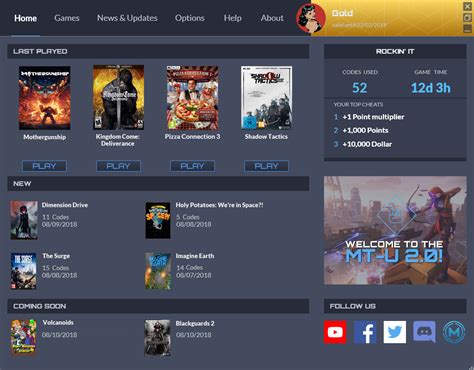Select the Imagine Earth title link
The height and width of the screenshot is (370, 474).
pyautogui.click(x=195, y=256)
